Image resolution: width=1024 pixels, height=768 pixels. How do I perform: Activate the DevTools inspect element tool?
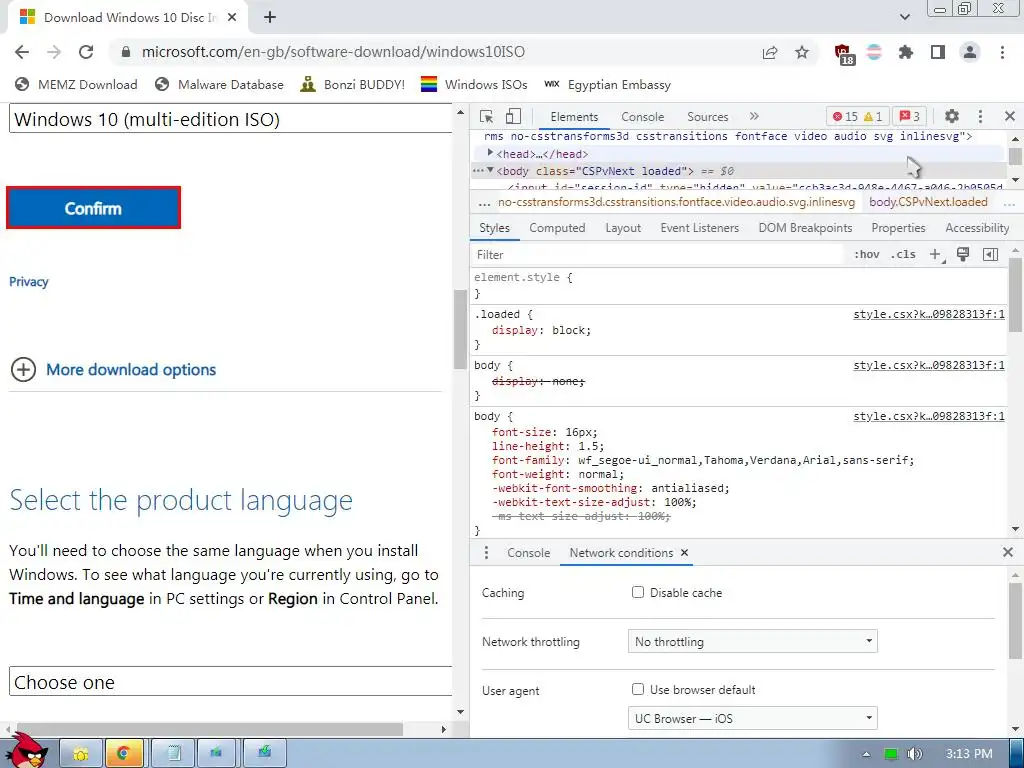(486, 117)
